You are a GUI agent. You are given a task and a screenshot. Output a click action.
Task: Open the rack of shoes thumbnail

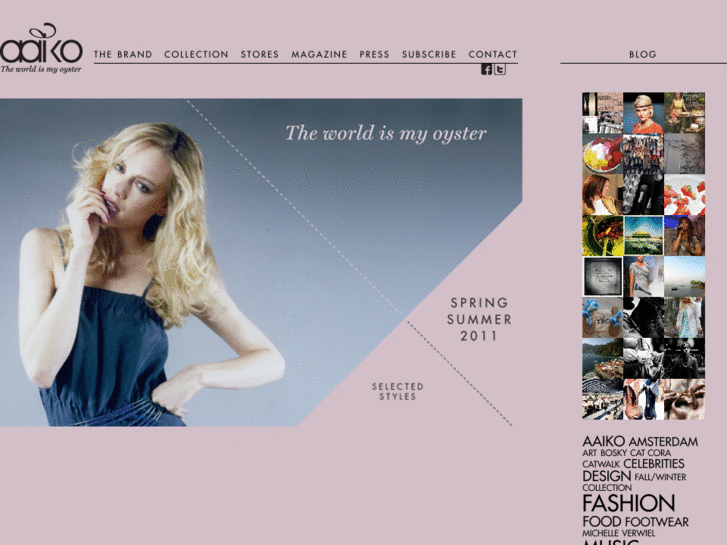click(644, 154)
